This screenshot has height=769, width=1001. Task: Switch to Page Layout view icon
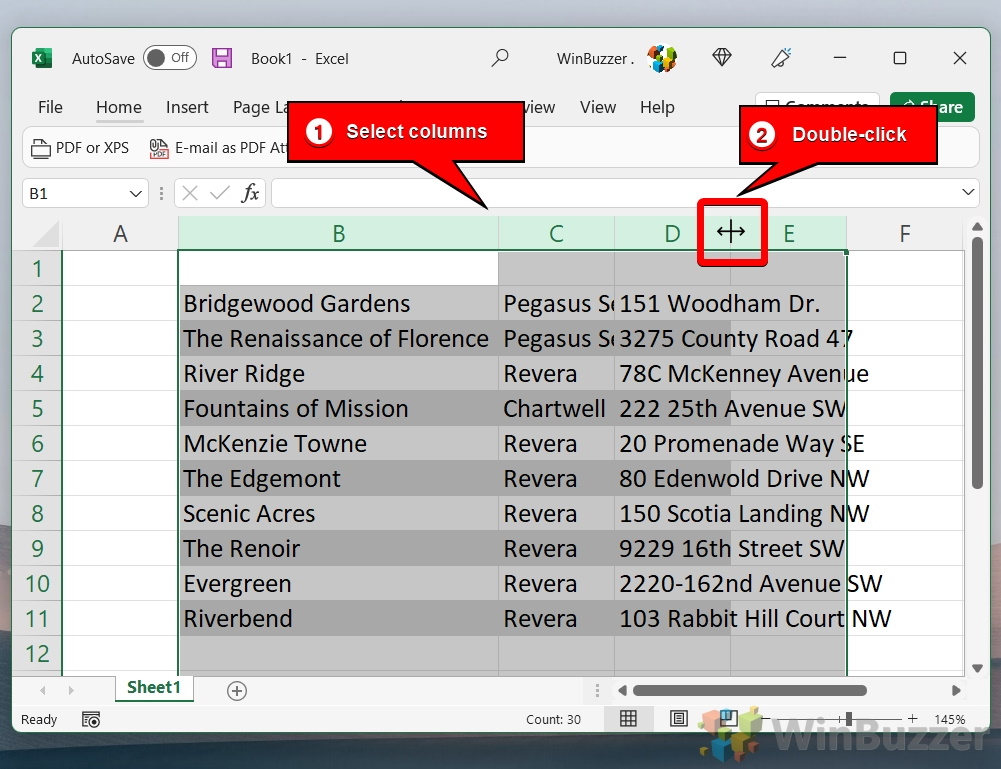(679, 719)
